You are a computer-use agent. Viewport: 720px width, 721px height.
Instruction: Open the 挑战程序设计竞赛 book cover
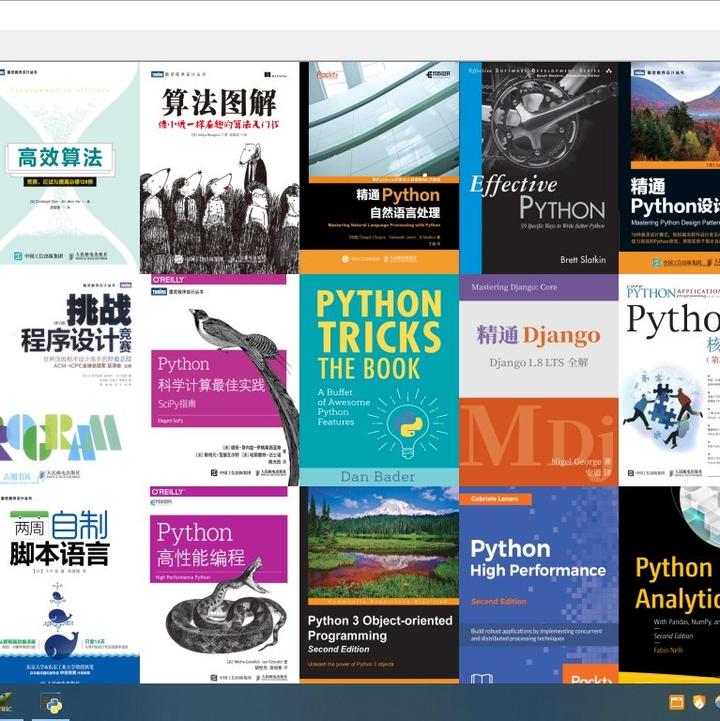coord(69,380)
